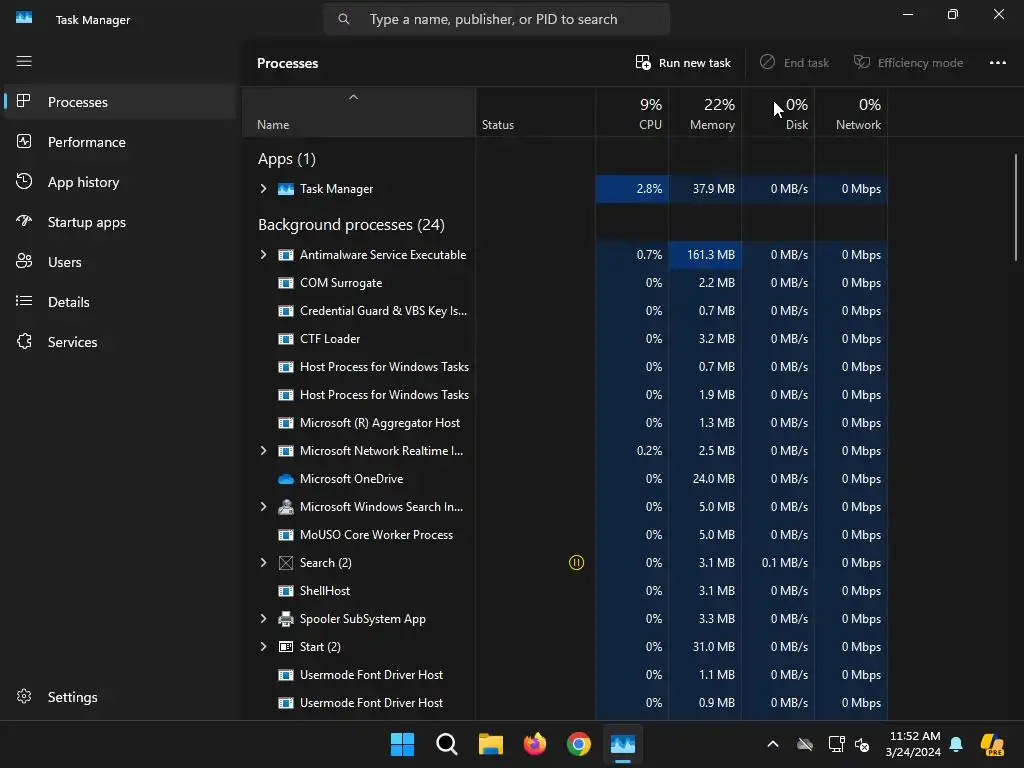
Task: Go to the Processes page
Action: point(121,102)
